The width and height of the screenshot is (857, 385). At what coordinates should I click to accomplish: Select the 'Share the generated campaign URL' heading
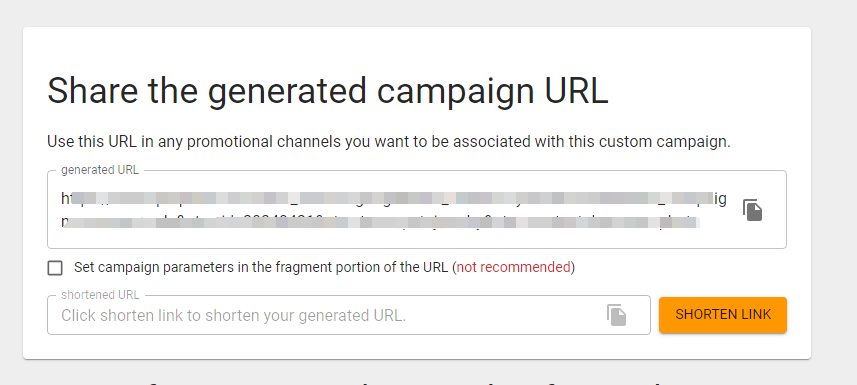(327, 91)
